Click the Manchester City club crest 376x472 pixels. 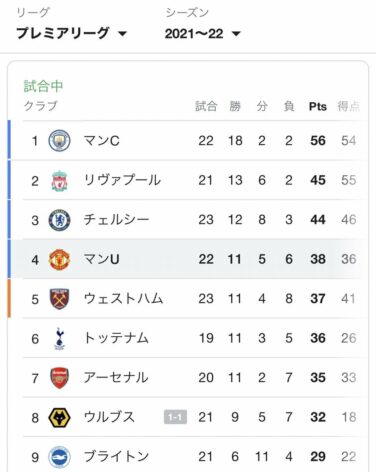click(59, 140)
